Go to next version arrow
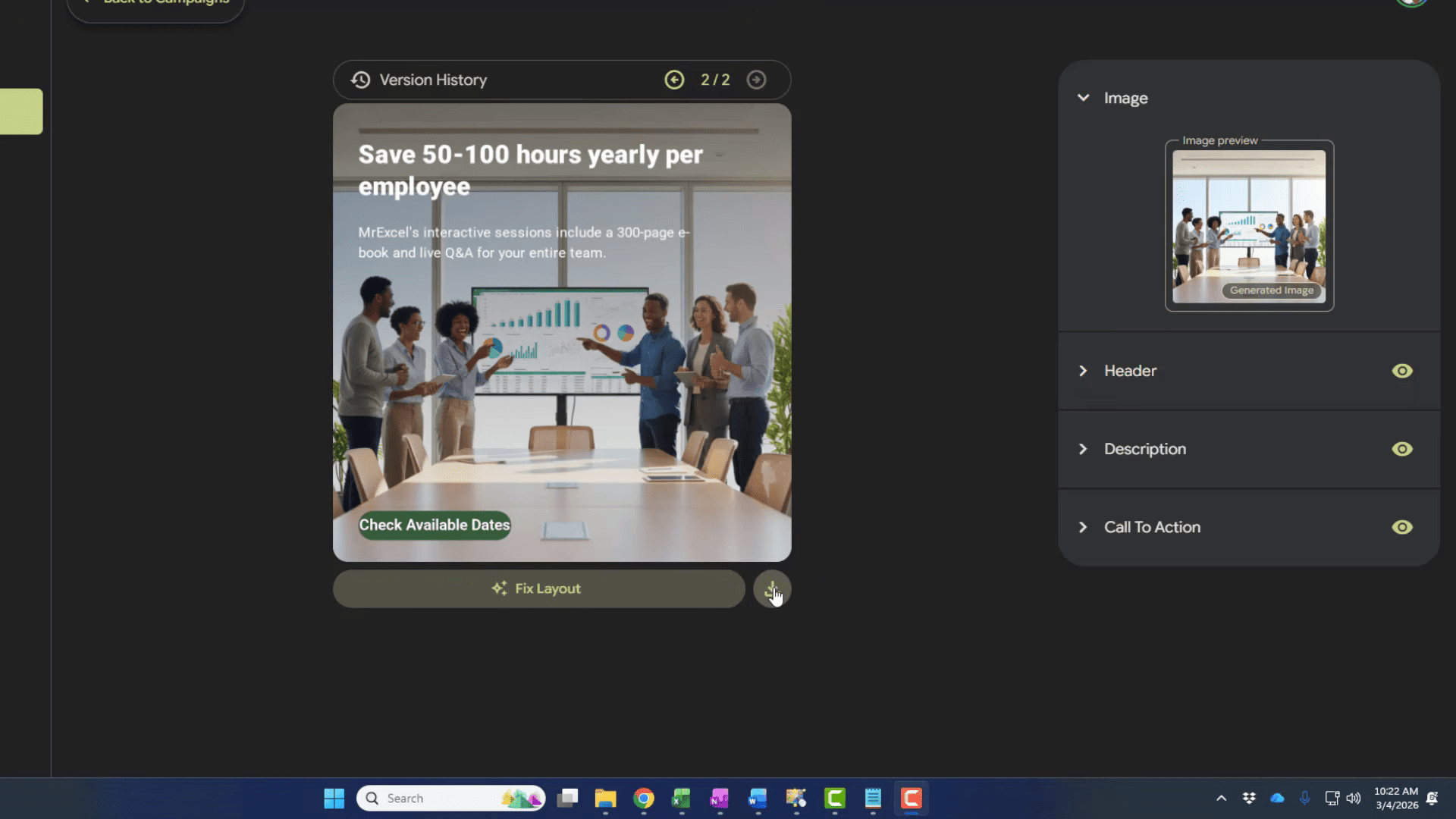Screen dimensions: 1456x819 [756, 80]
